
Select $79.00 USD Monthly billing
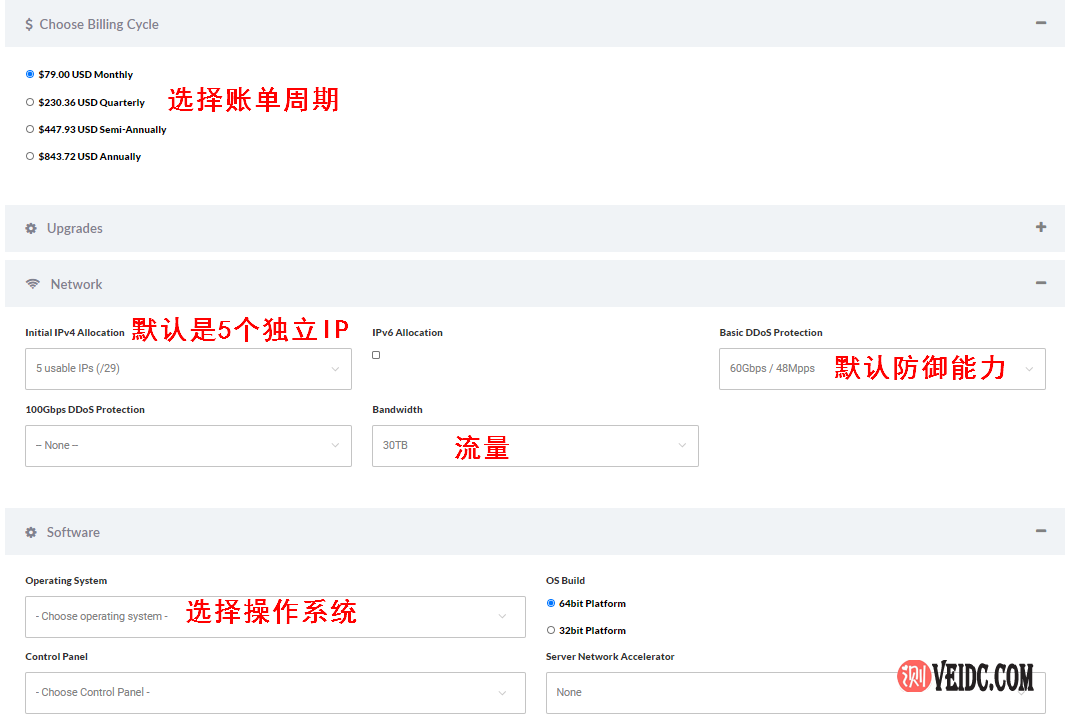click(30, 74)
